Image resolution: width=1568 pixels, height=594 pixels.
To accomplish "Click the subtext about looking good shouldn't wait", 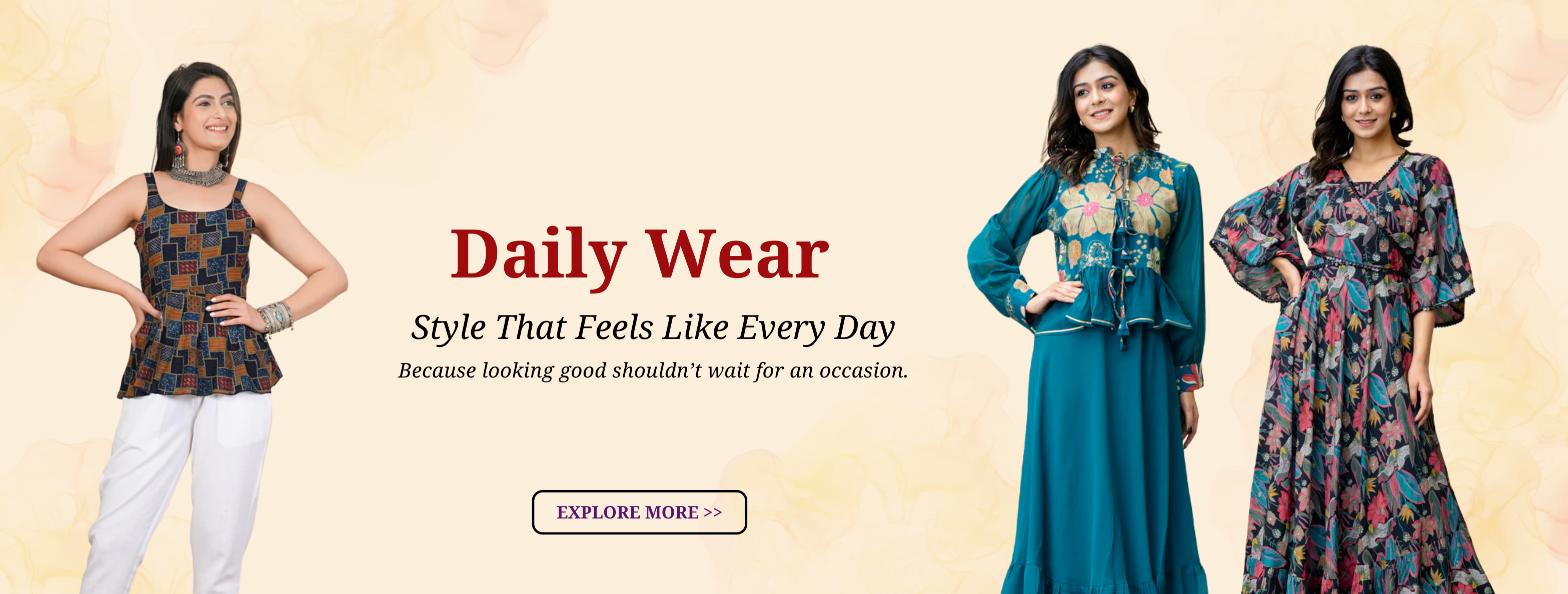I will click(x=653, y=370).
